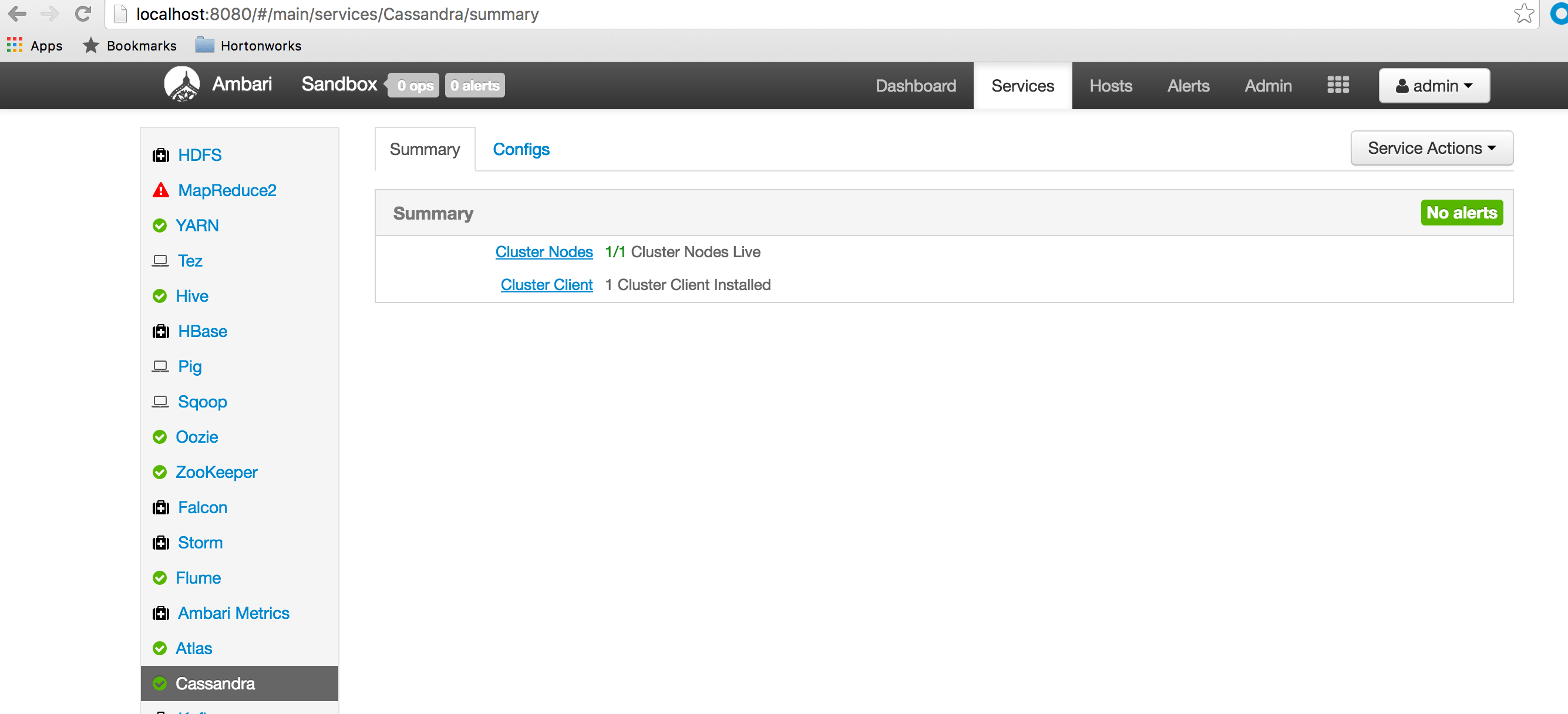This screenshot has height=714, width=1568.
Task: Navigate to the Hosts section
Action: click(1111, 85)
